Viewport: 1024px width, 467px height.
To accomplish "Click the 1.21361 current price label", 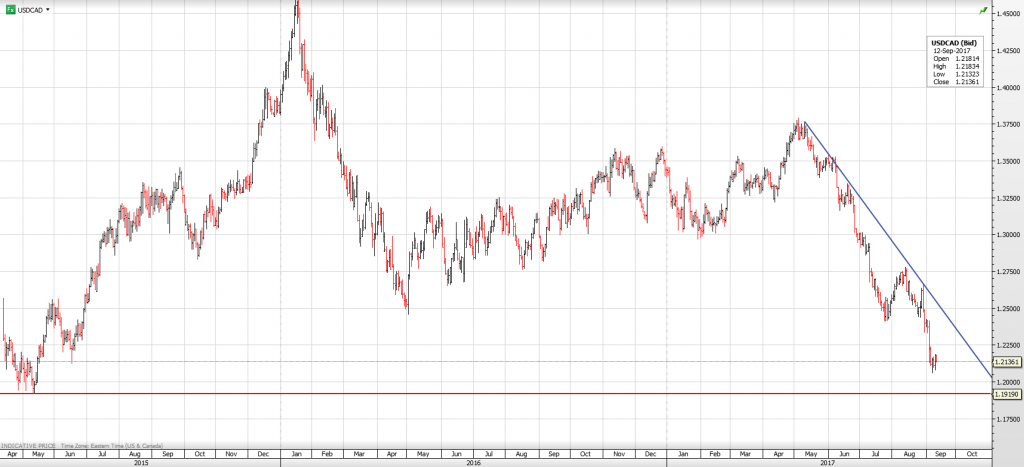I will pyautogui.click(x=1007, y=362).
